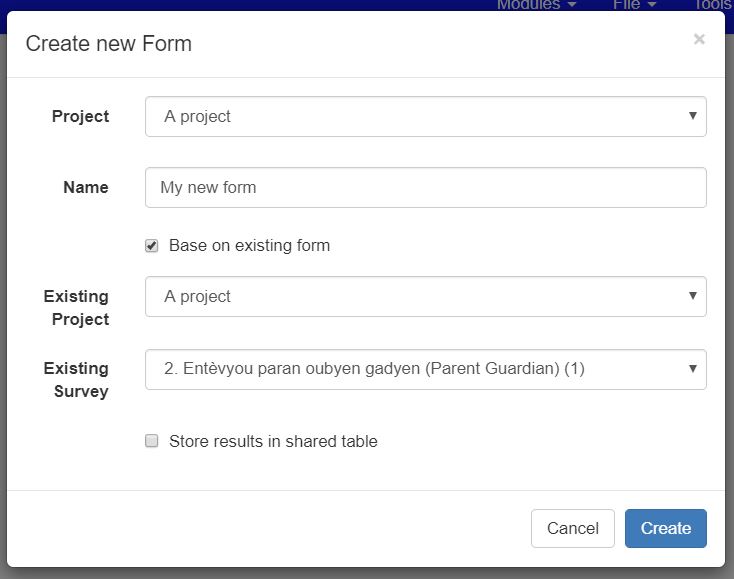Screen dimensions: 734x579
Task: Click the Name input field
Action: click(425, 187)
